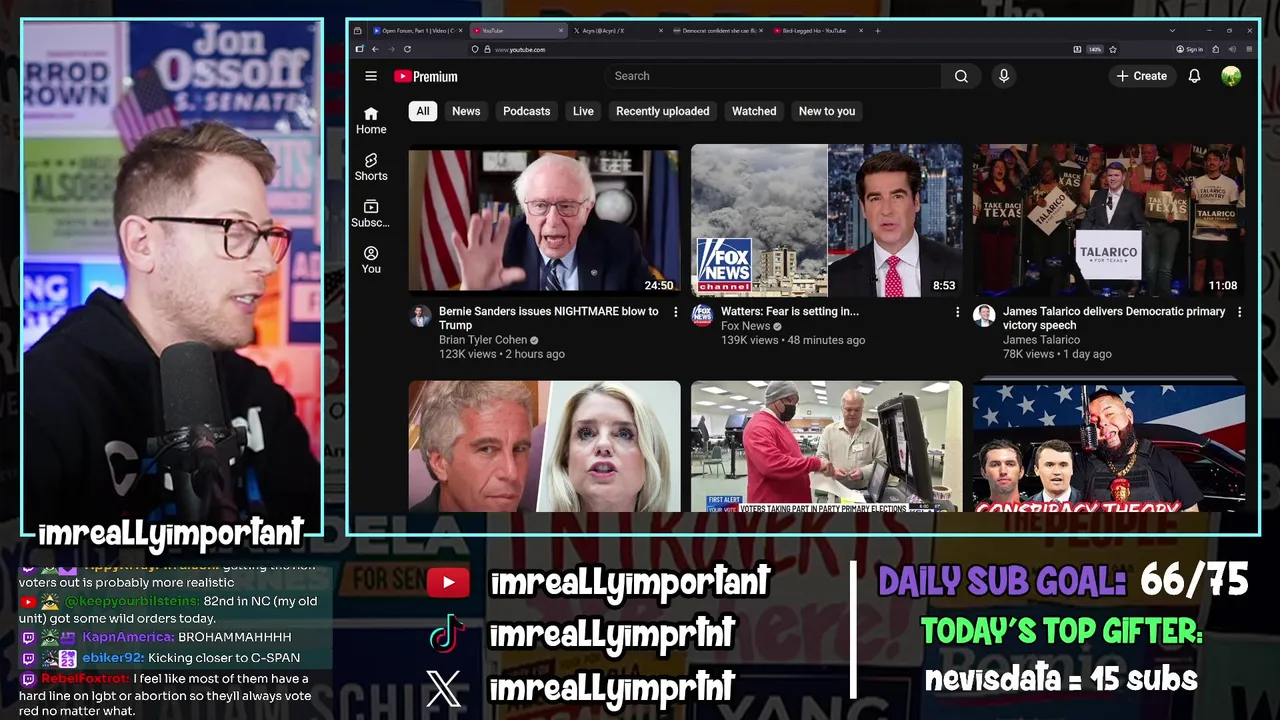
Task: Click 'Bernie Sanders issues NIGHTMARE blow' title
Action: (x=549, y=318)
